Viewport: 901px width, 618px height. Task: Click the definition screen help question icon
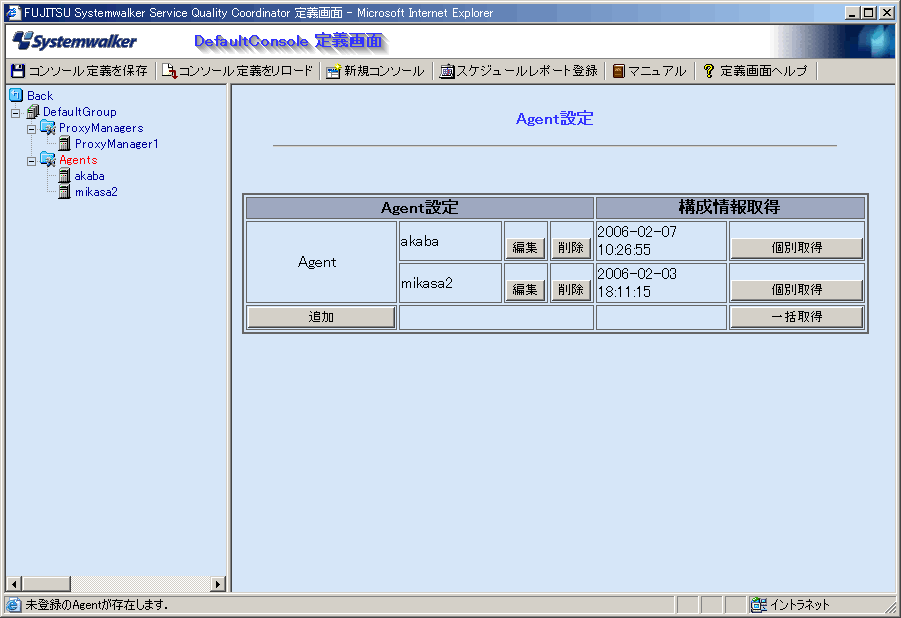[x=709, y=71]
